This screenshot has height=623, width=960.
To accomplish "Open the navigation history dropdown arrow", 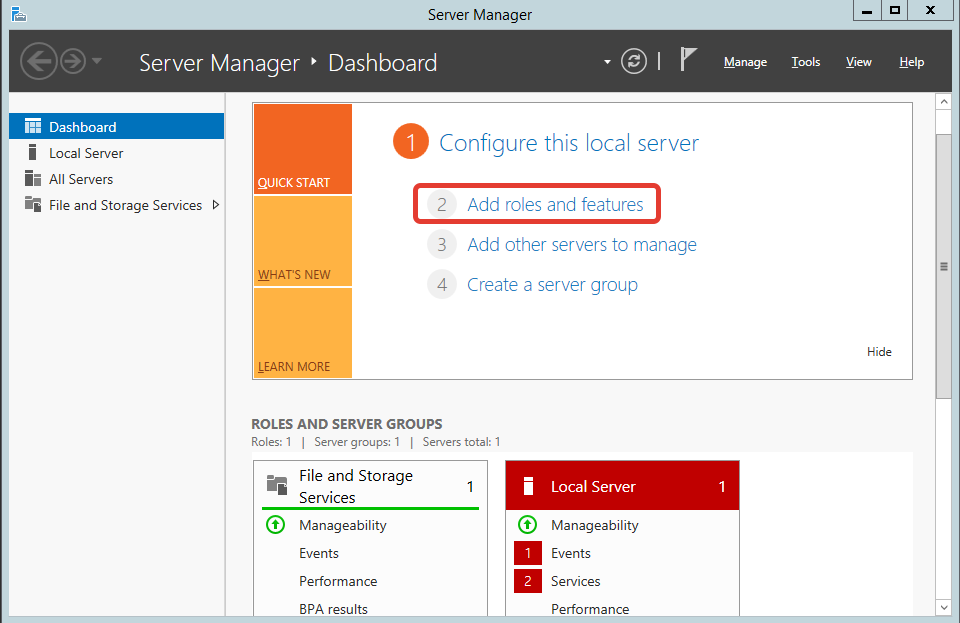I will click(x=97, y=62).
